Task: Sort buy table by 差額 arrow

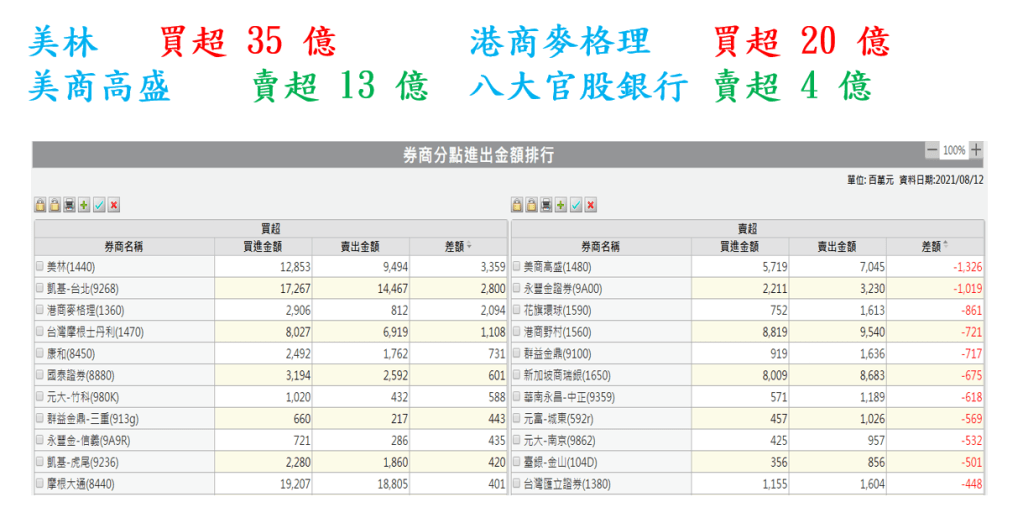Action: point(470,246)
